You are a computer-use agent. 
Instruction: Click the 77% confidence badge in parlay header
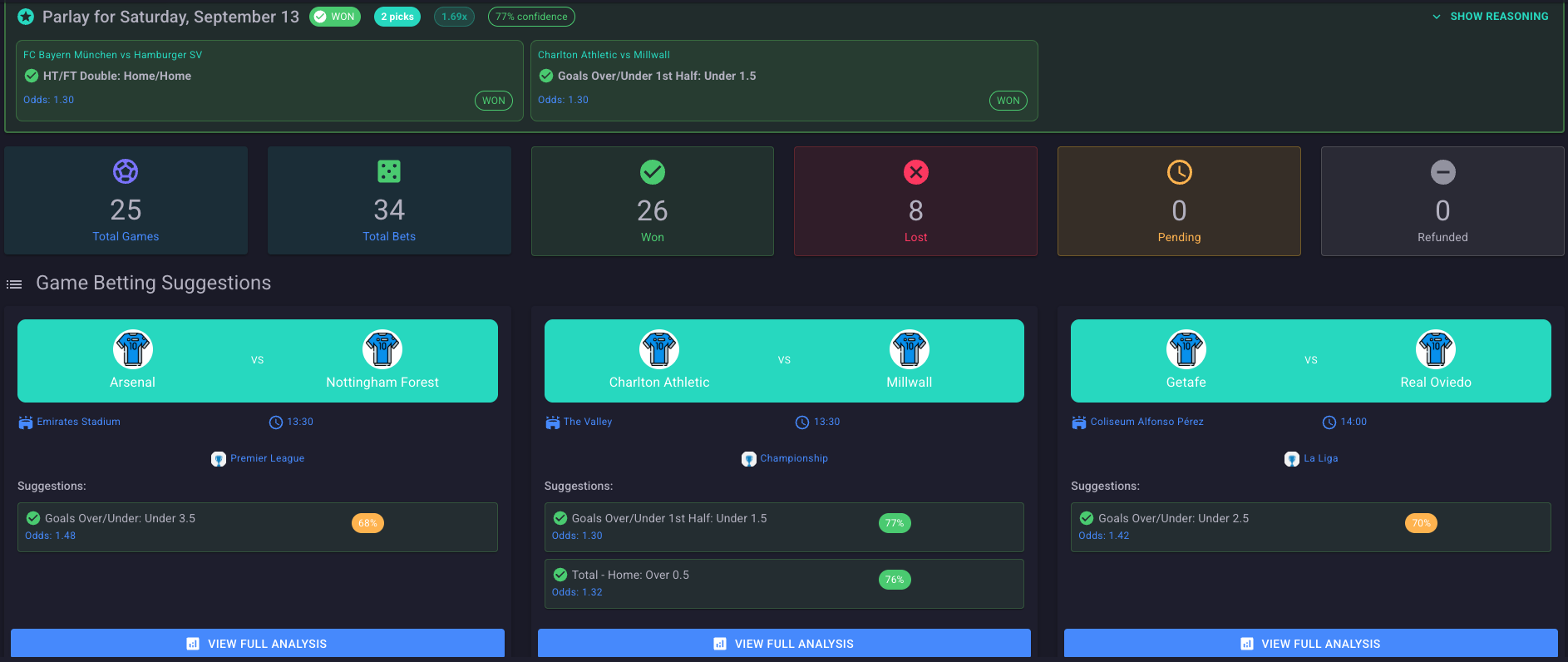tap(531, 17)
